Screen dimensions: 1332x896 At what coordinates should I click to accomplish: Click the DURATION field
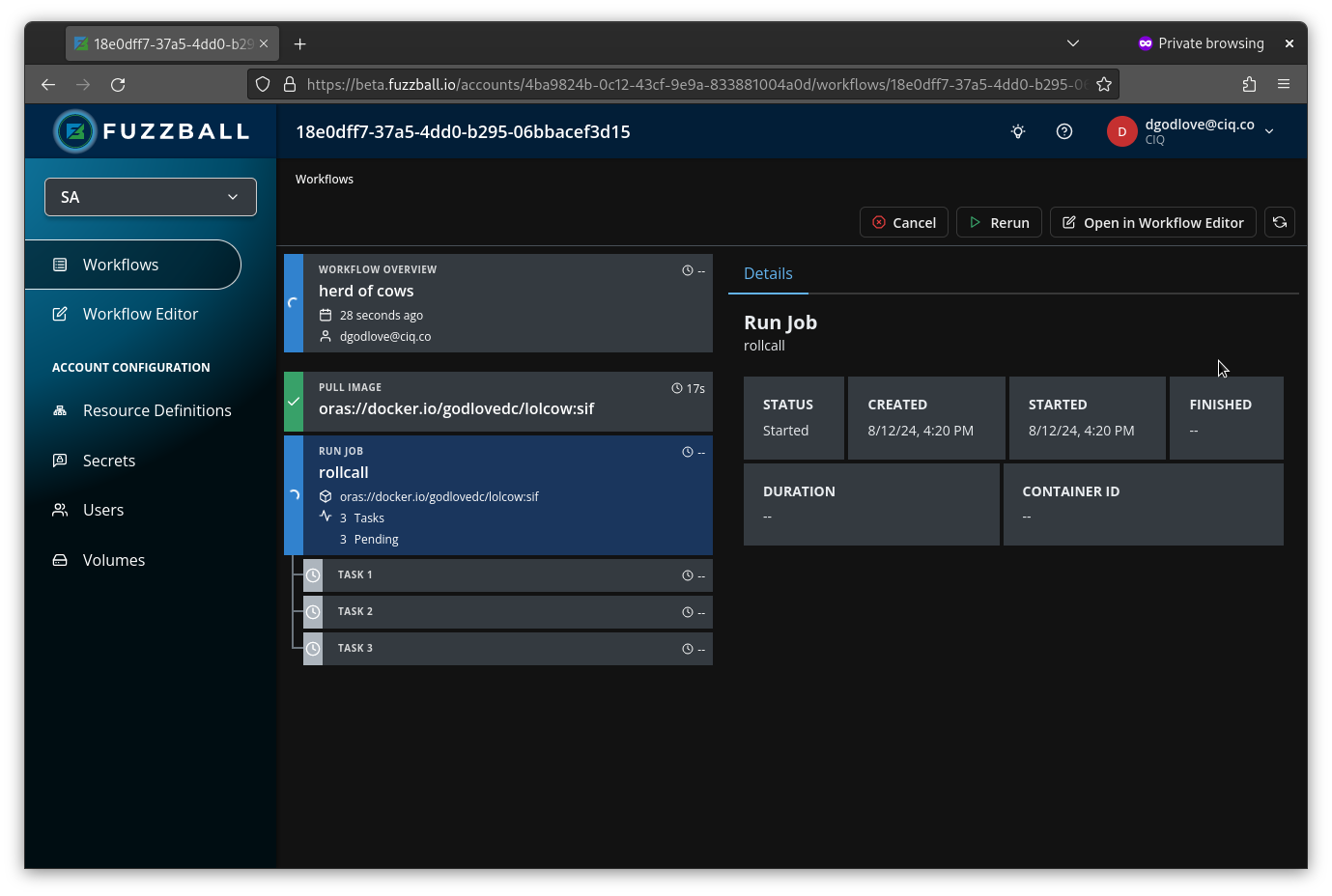(871, 505)
